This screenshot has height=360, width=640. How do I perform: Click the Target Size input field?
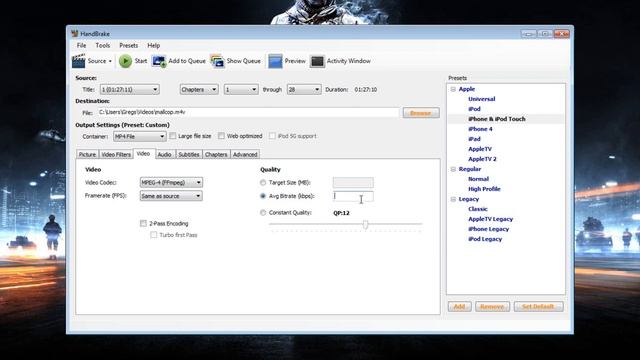tap(353, 182)
